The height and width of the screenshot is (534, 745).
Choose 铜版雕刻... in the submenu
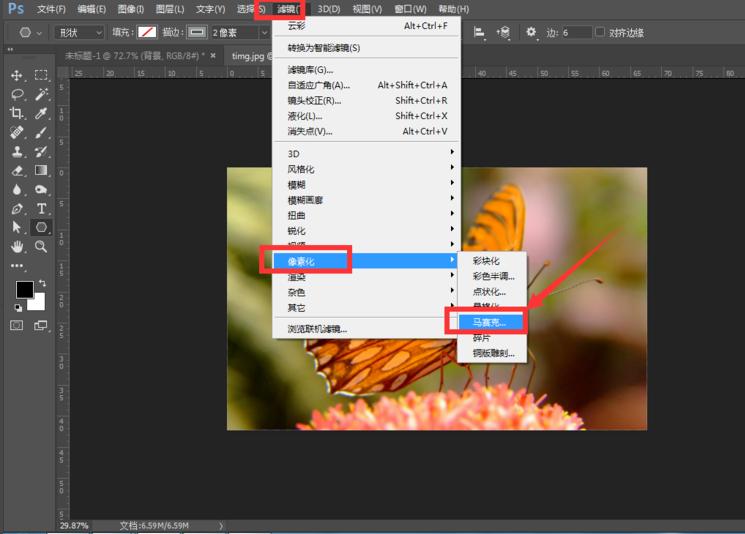492,353
